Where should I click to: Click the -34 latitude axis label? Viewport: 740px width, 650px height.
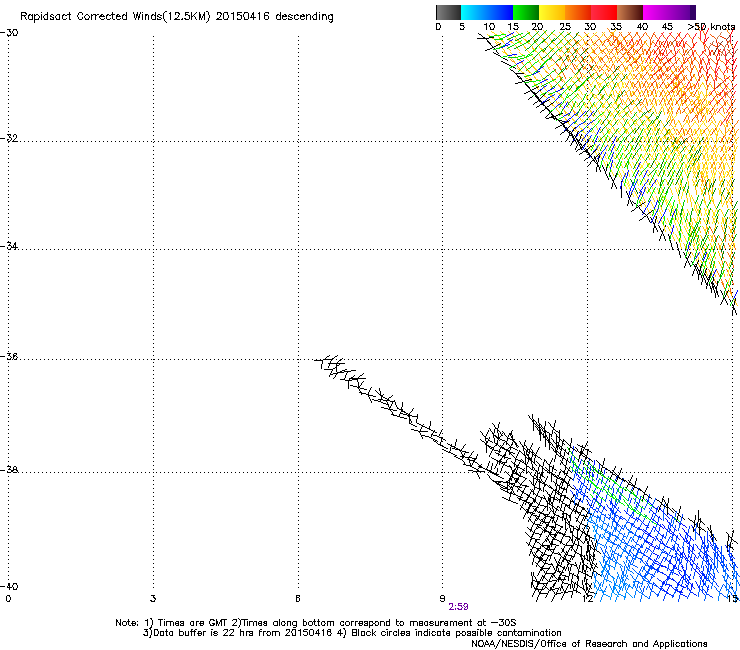click(x=9, y=246)
